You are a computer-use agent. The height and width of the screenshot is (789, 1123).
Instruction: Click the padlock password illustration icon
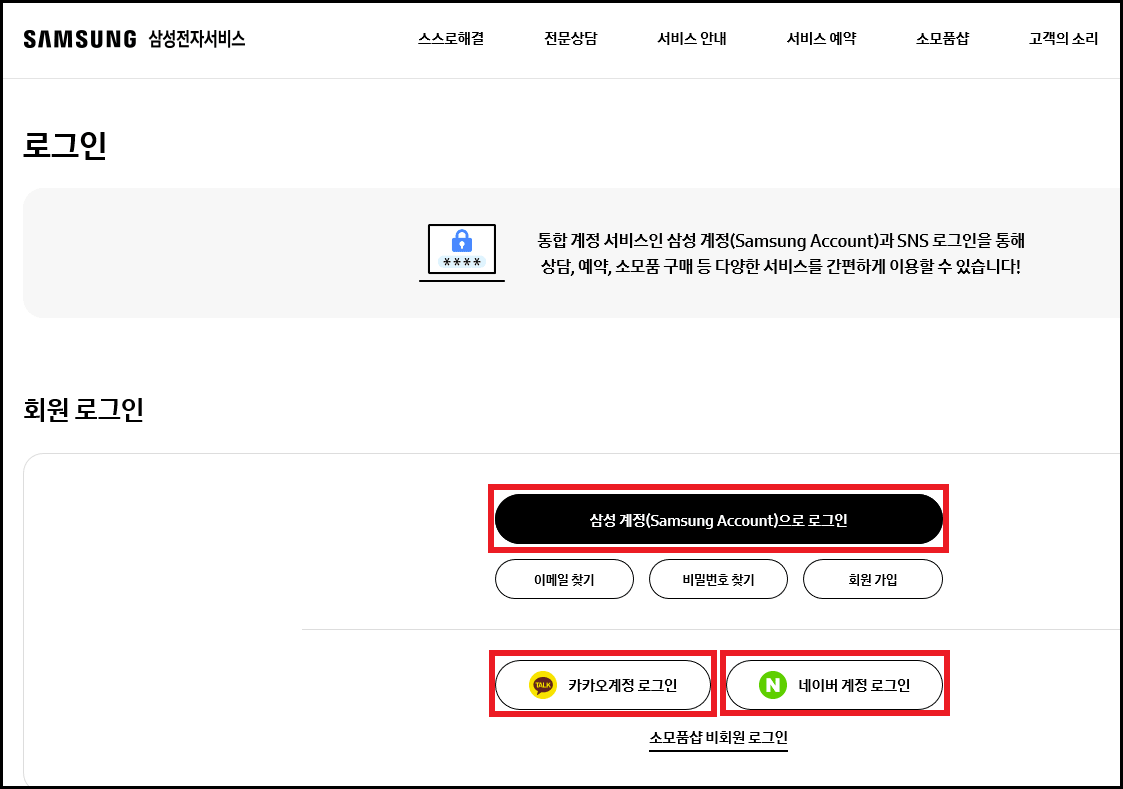(x=462, y=252)
